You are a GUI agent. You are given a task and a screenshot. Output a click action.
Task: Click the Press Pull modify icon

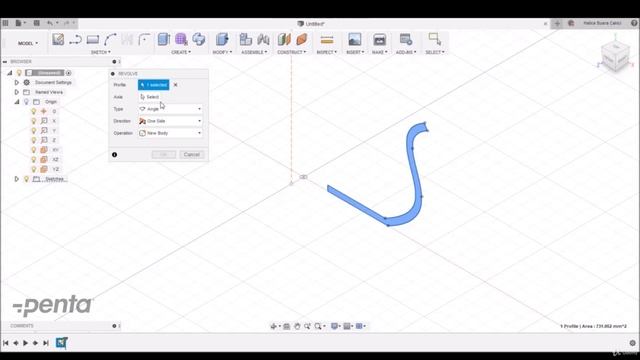[x=222, y=39]
